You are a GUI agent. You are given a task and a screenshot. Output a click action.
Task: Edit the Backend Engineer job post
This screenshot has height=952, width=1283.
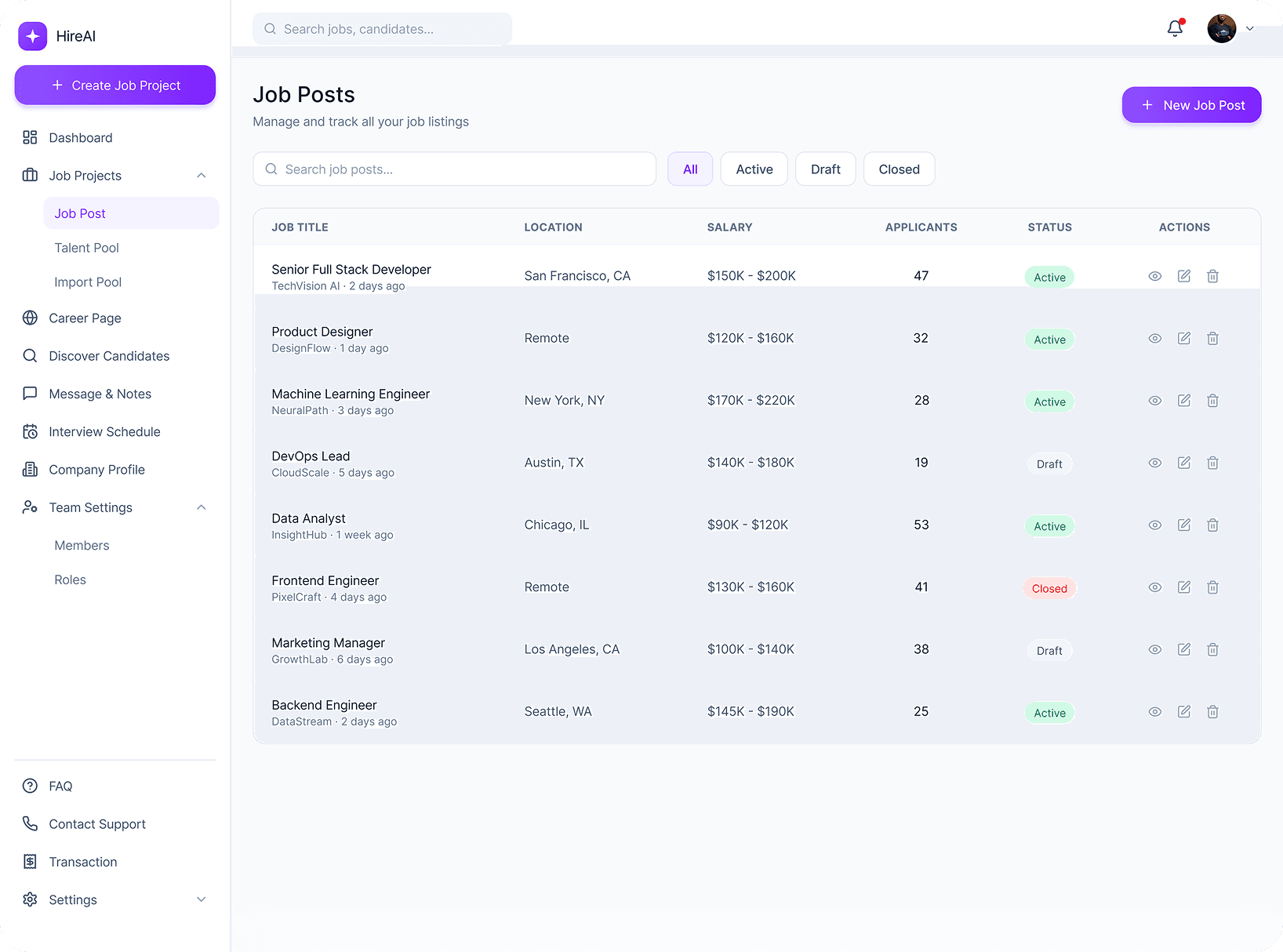(1184, 712)
